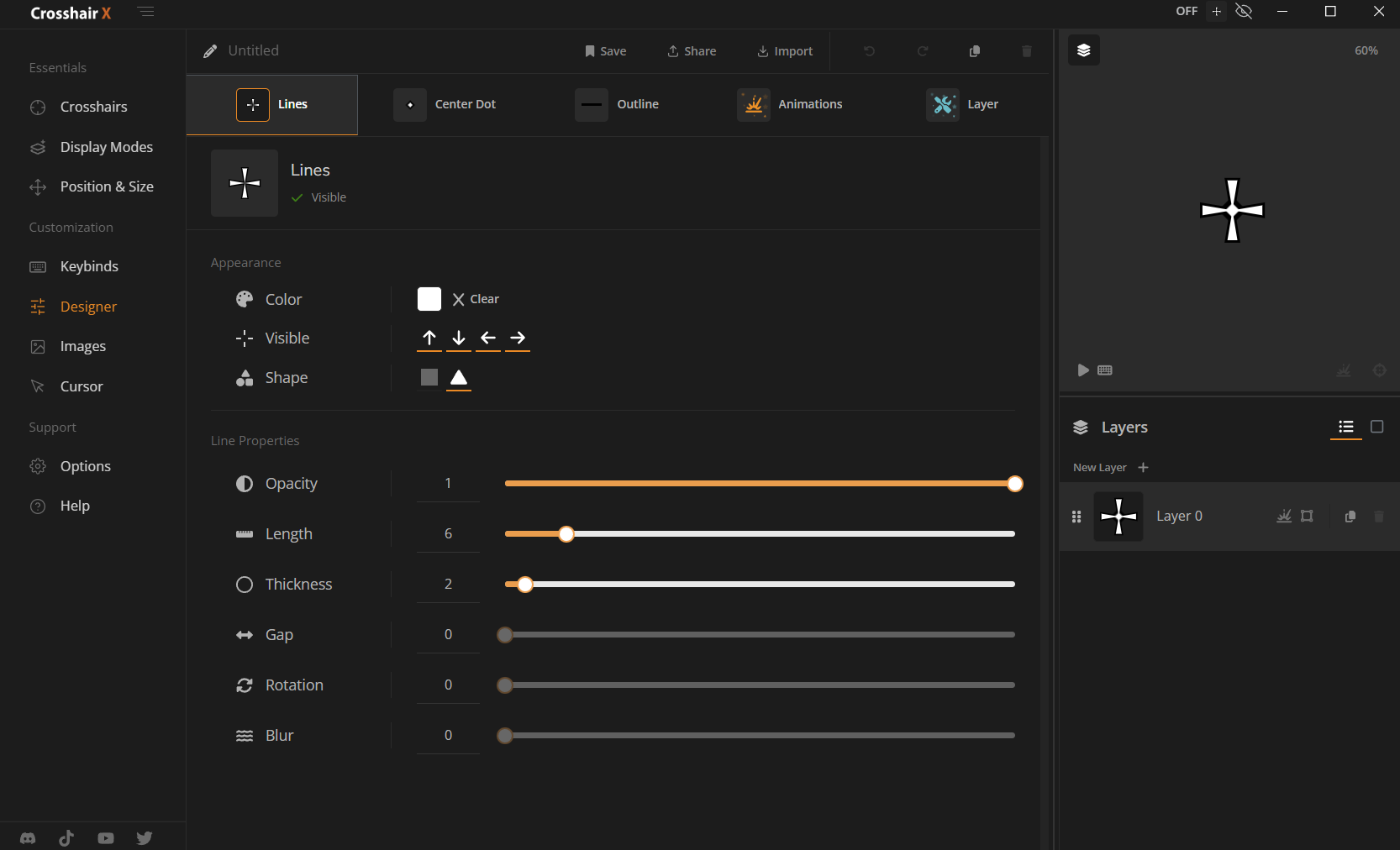Toggle crosshair hidden eye icon in titlebar
Screen dimensions: 1400x850
[x=1244, y=12]
